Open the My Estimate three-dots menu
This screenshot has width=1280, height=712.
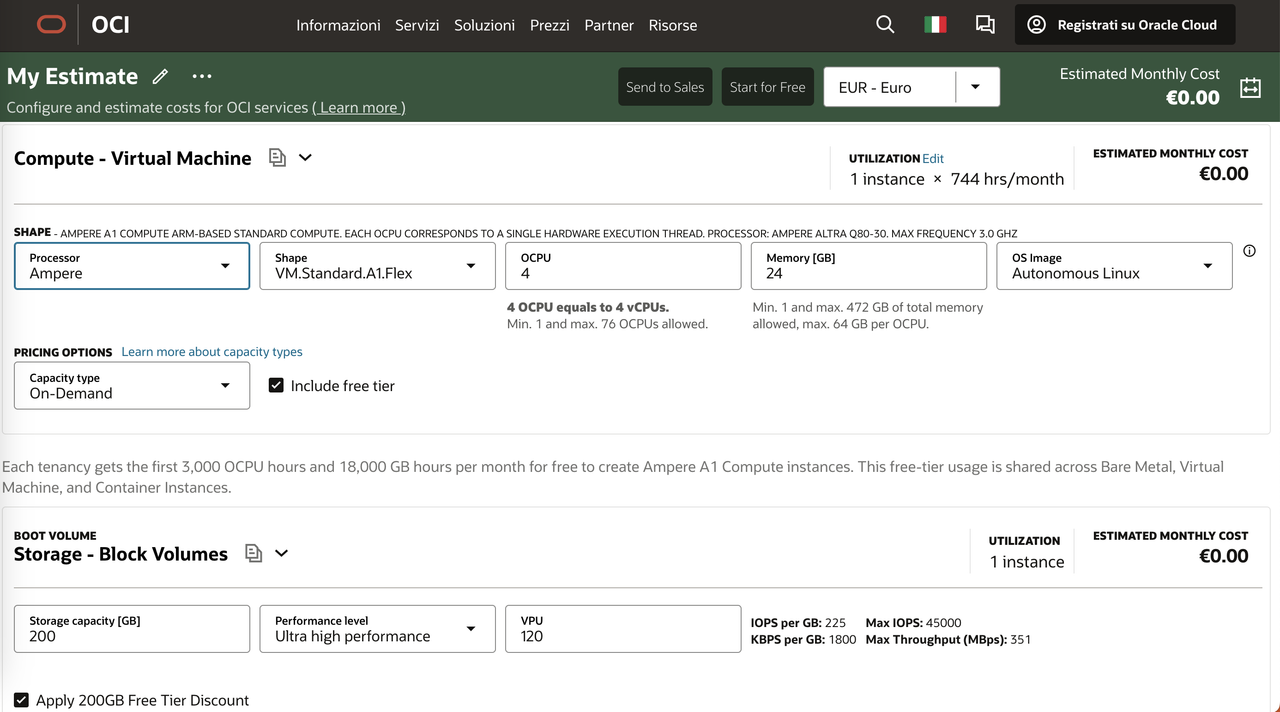pos(202,77)
